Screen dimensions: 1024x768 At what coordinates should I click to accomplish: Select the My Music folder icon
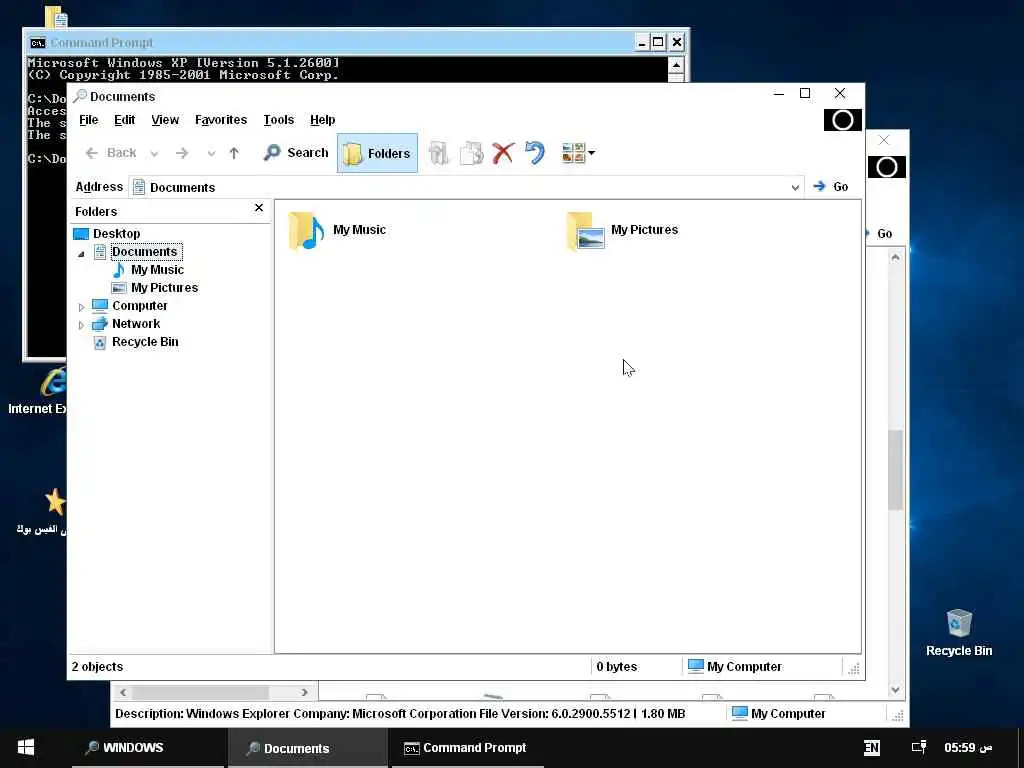[x=306, y=231]
